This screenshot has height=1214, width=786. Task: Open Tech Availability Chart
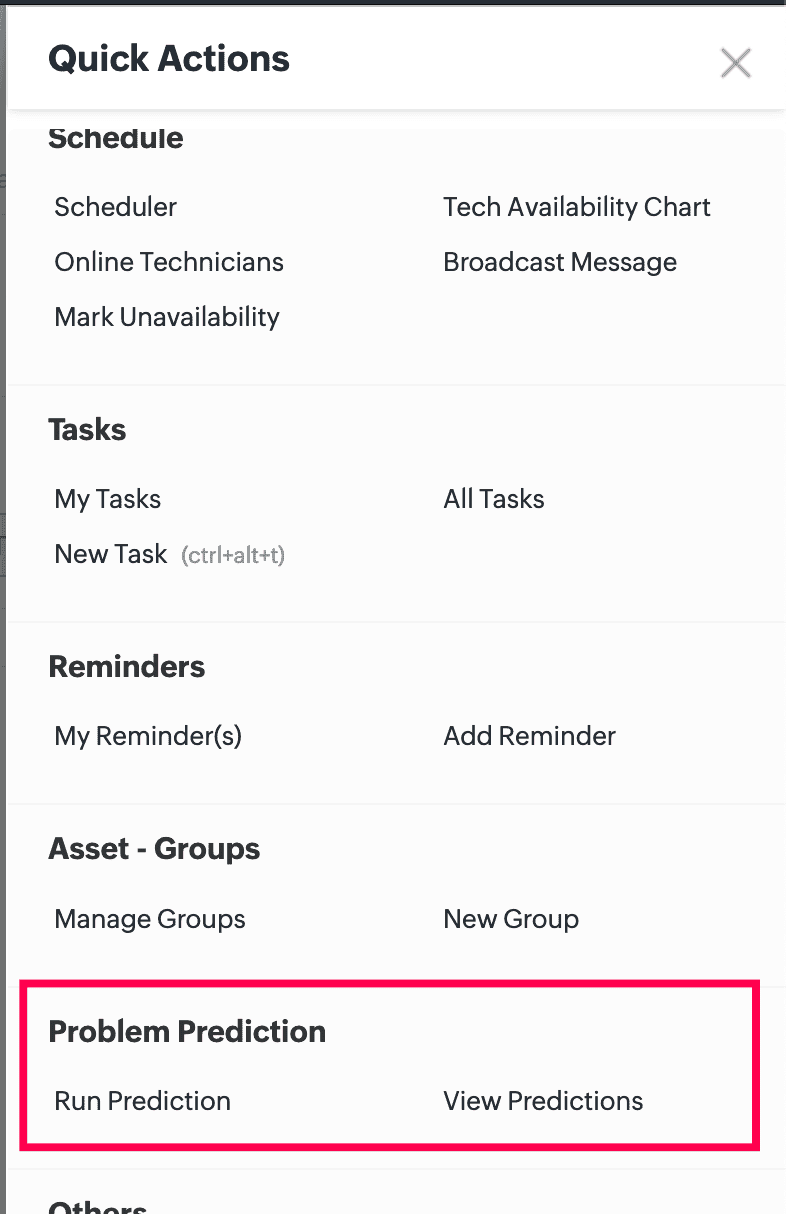tap(576, 207)
